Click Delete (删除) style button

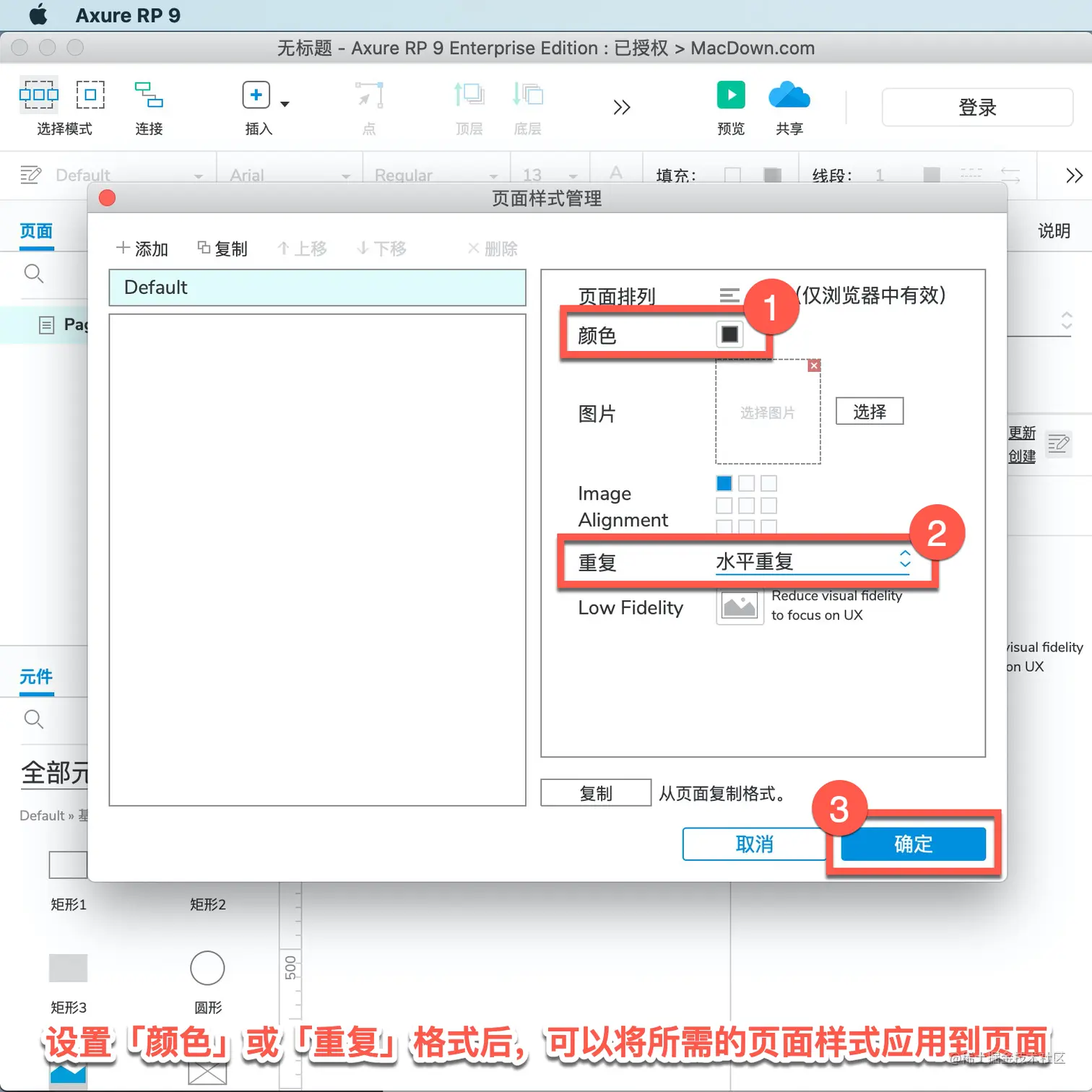point(493,248)
